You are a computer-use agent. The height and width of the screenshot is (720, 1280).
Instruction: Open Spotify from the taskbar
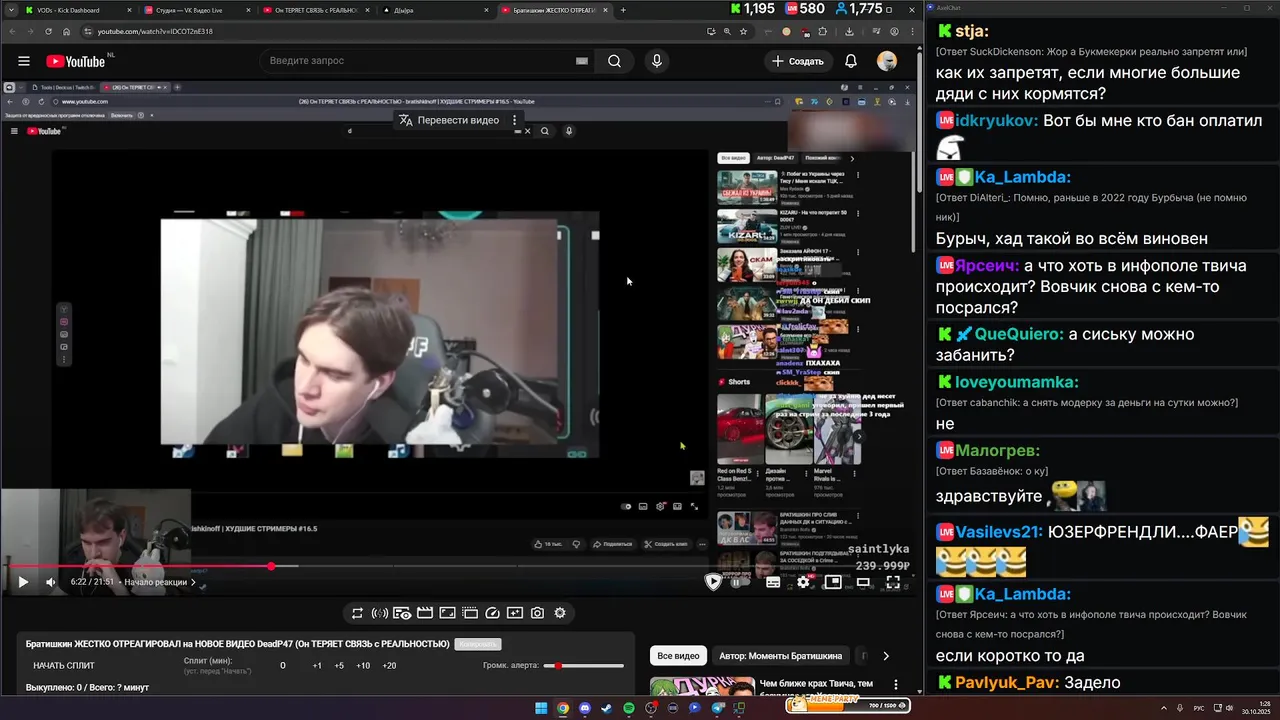click(x=629, y=708)
